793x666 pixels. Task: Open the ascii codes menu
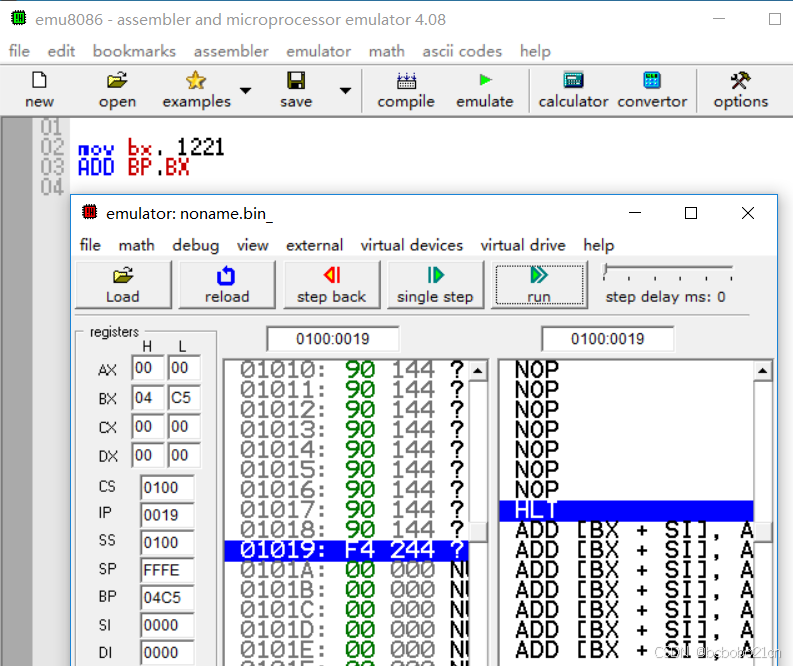pyautogui.click(x=462, y=51)
